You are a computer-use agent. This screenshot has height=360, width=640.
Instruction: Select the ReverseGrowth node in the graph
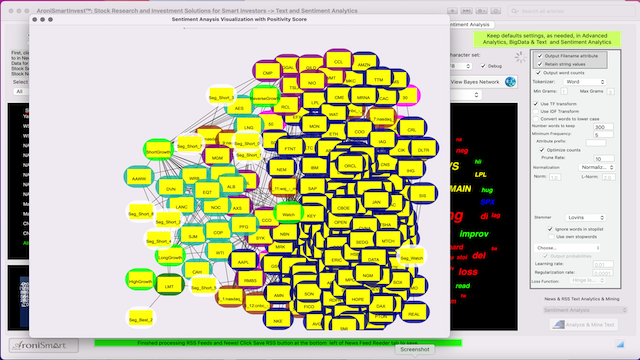coord(265,97)
